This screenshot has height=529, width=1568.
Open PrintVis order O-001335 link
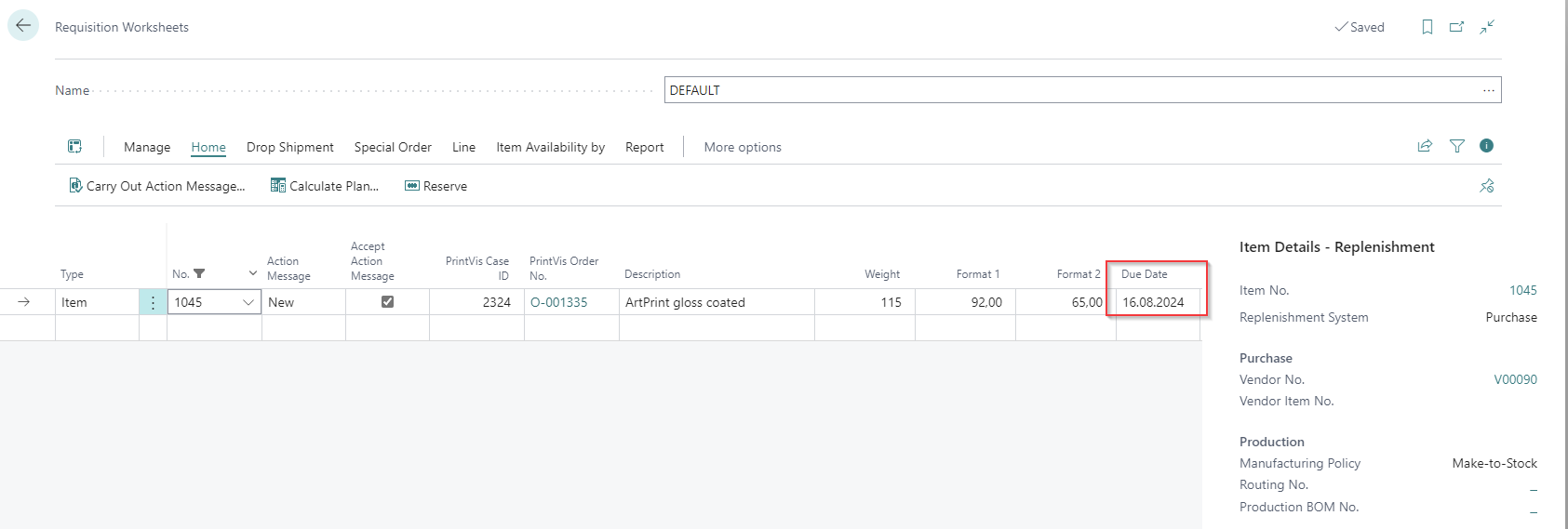click(558, 302)
